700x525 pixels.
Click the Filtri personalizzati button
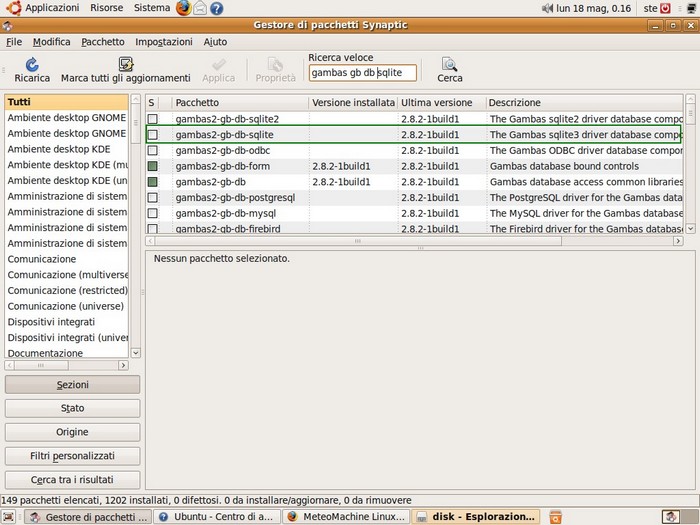72,456
